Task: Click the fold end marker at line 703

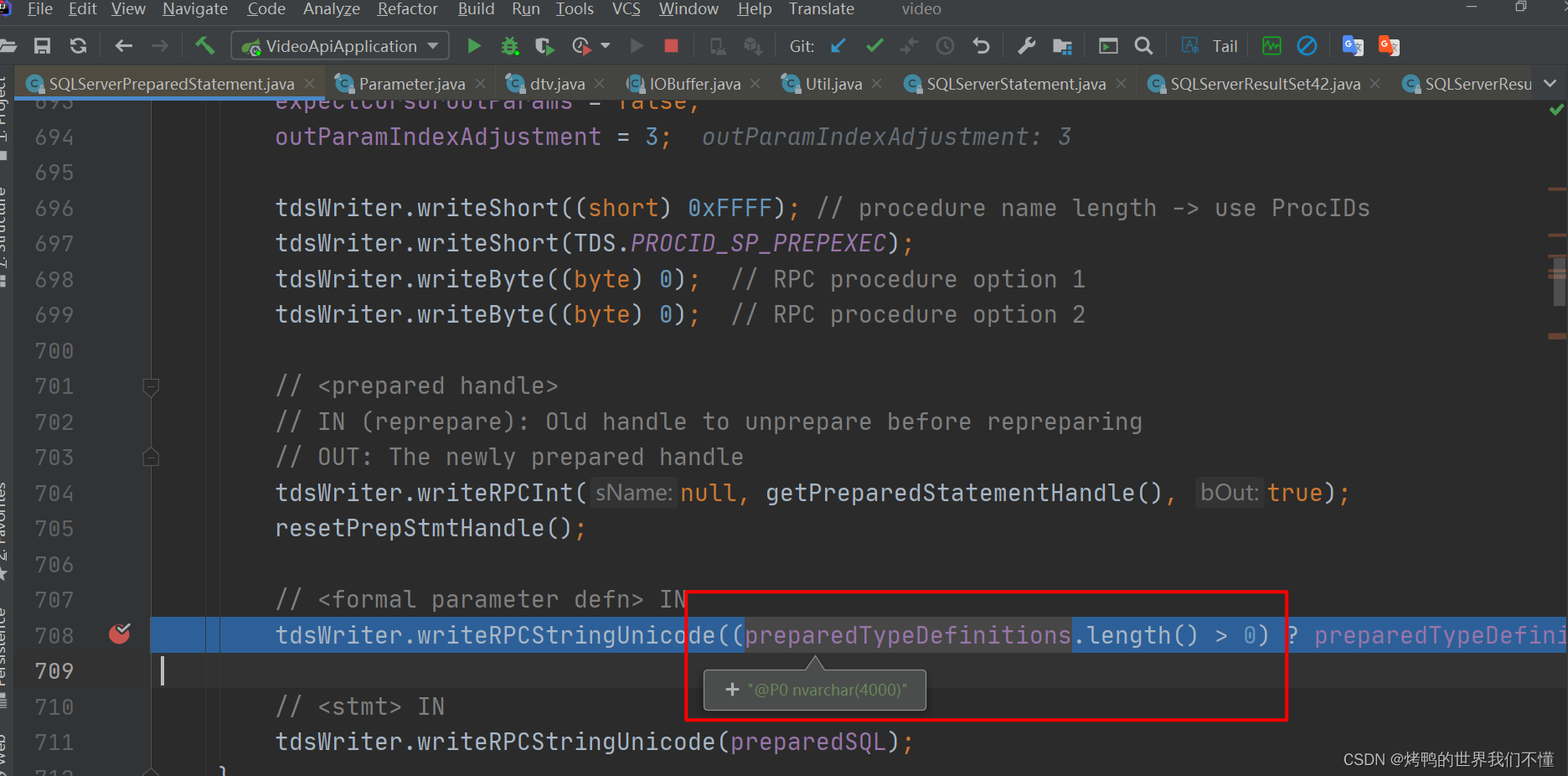Action: [151, 457]
